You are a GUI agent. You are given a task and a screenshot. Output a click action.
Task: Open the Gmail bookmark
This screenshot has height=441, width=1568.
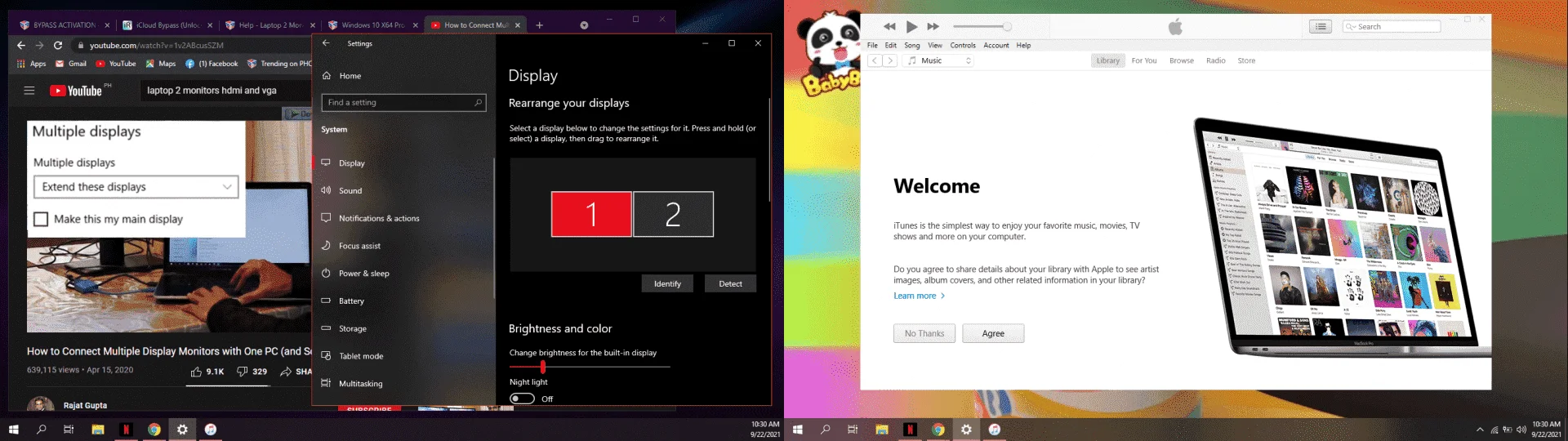pyautogui.click(x=71, y=64)
